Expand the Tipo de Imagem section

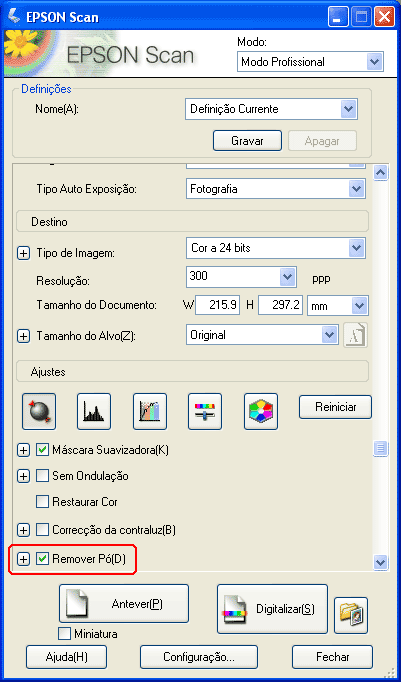23,254
